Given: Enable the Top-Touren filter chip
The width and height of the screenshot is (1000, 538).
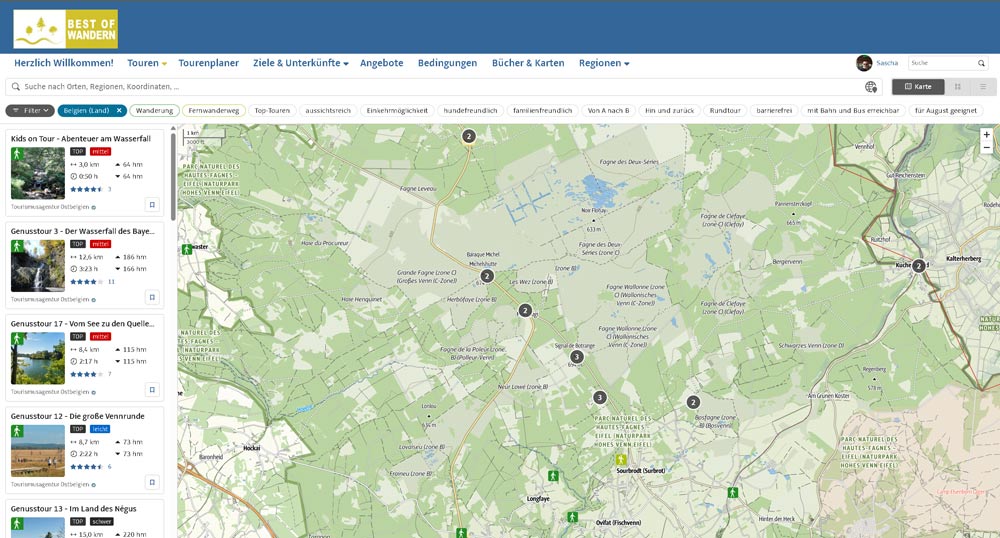Looking at the screenshot, I should click(x=272, y=110).
